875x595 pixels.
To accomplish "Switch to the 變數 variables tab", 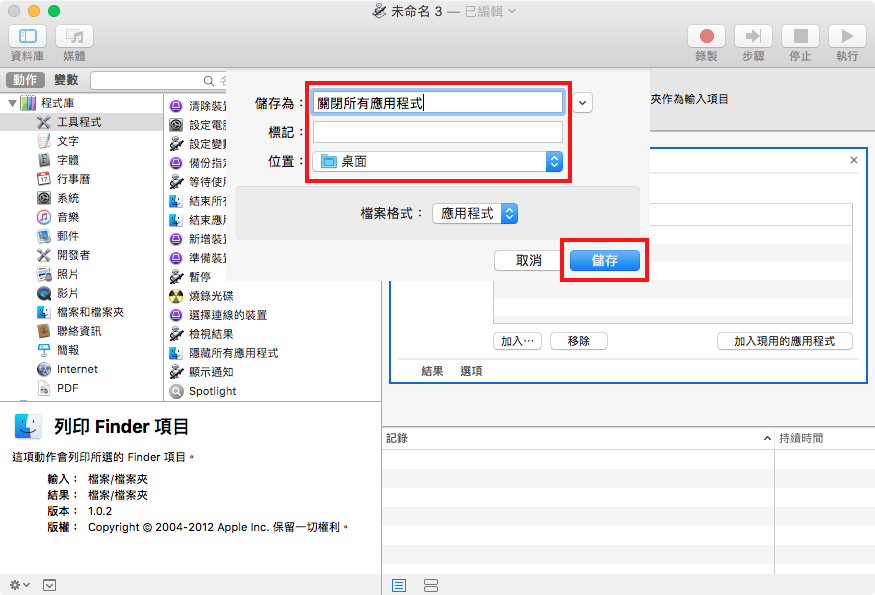I will coord(66,80).
